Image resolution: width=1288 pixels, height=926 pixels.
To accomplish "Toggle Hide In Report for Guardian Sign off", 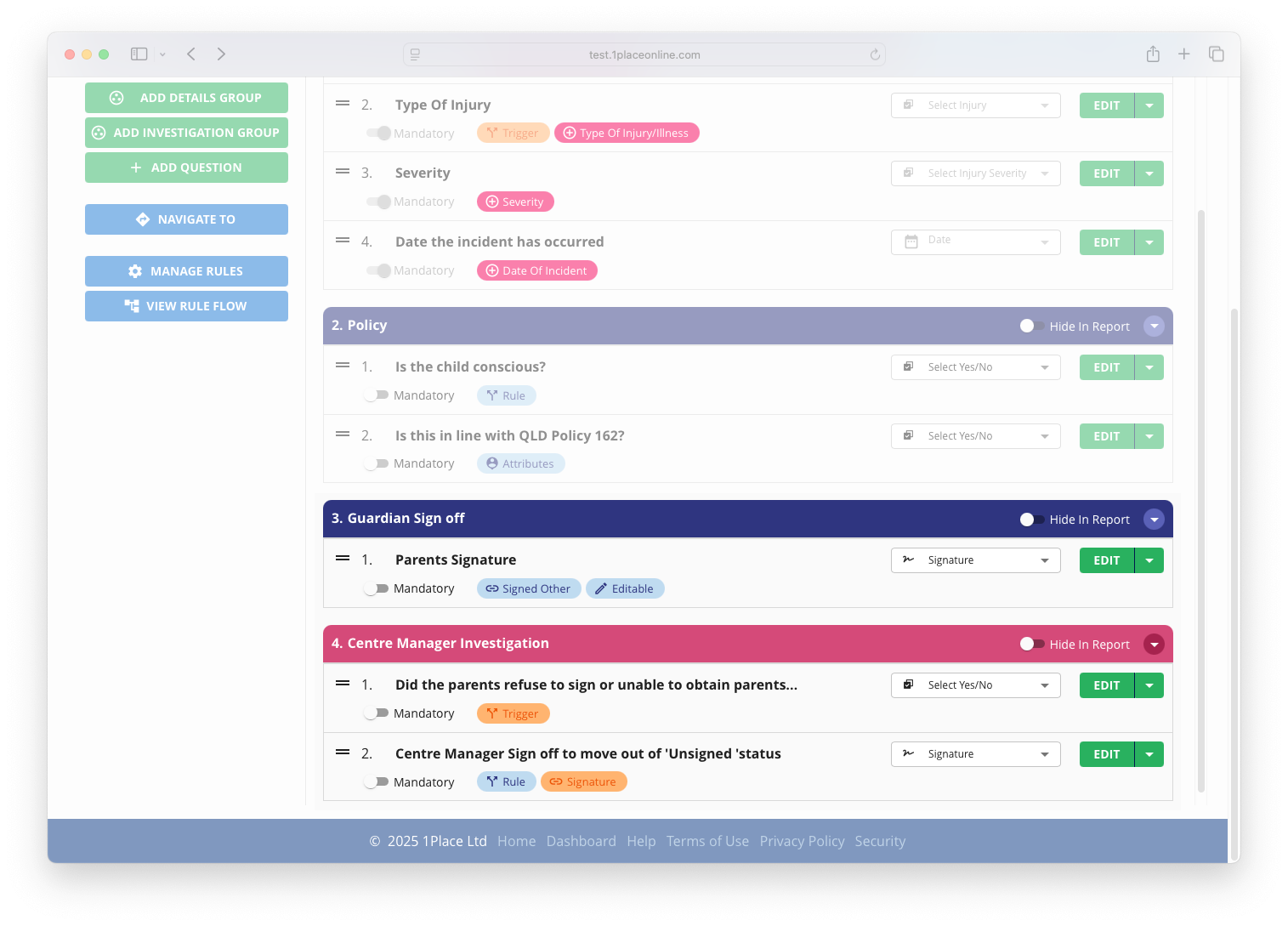I will point(1032,520).
